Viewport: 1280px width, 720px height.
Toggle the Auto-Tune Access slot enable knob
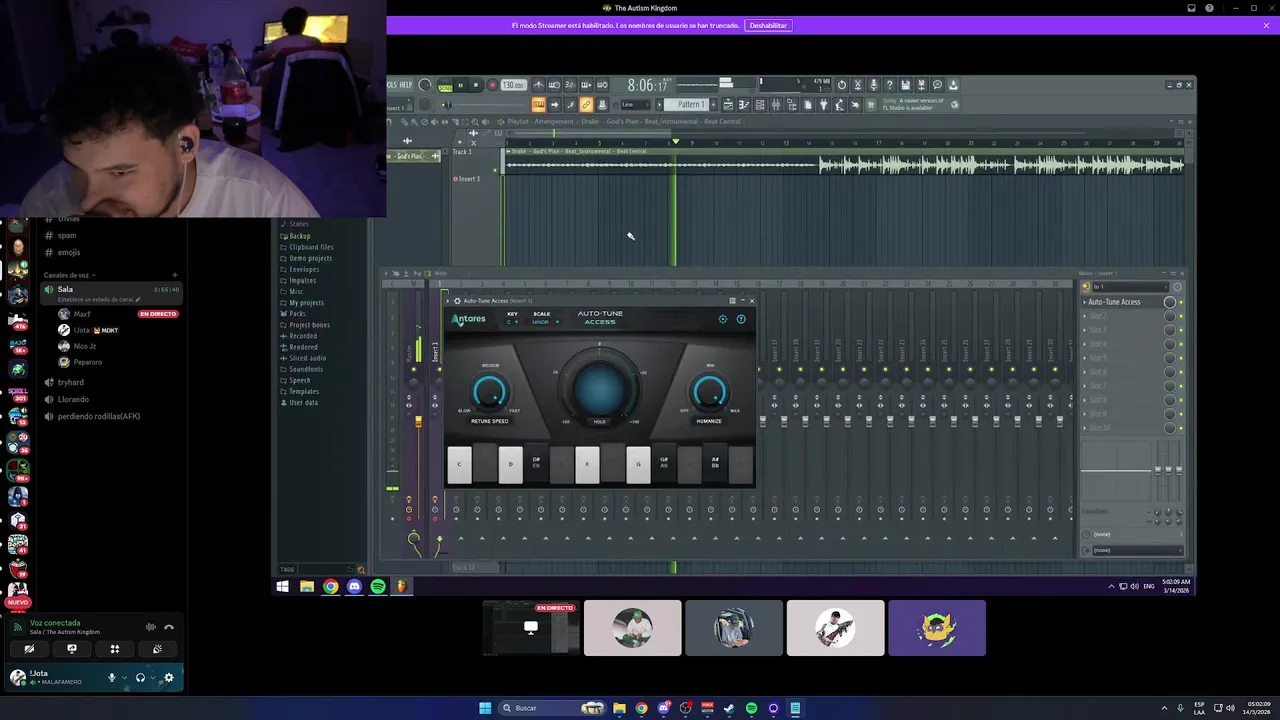coord(1169,302)
